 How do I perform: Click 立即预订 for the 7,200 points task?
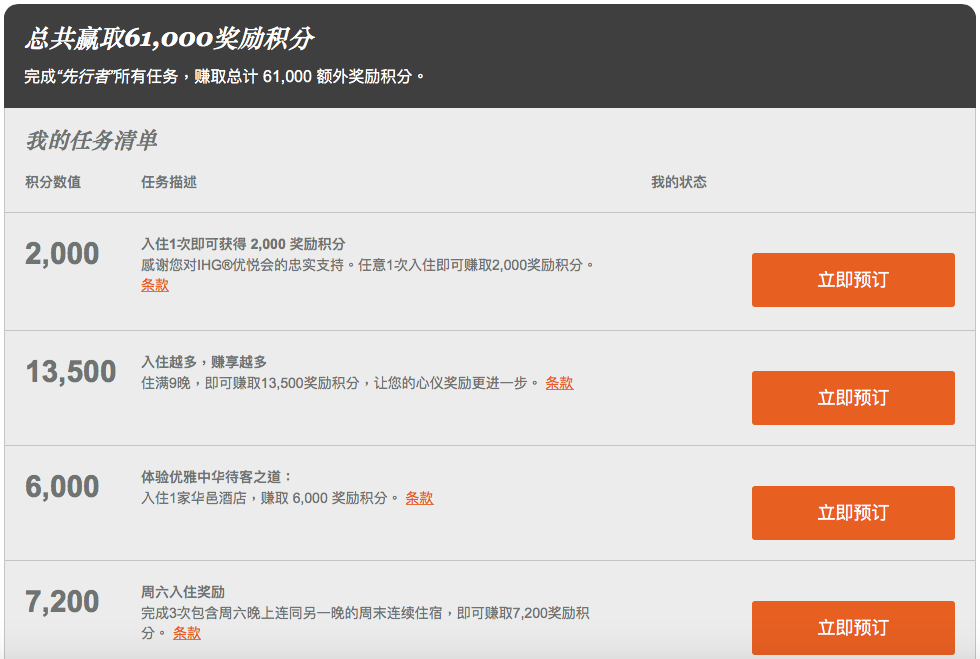[853, 628]
